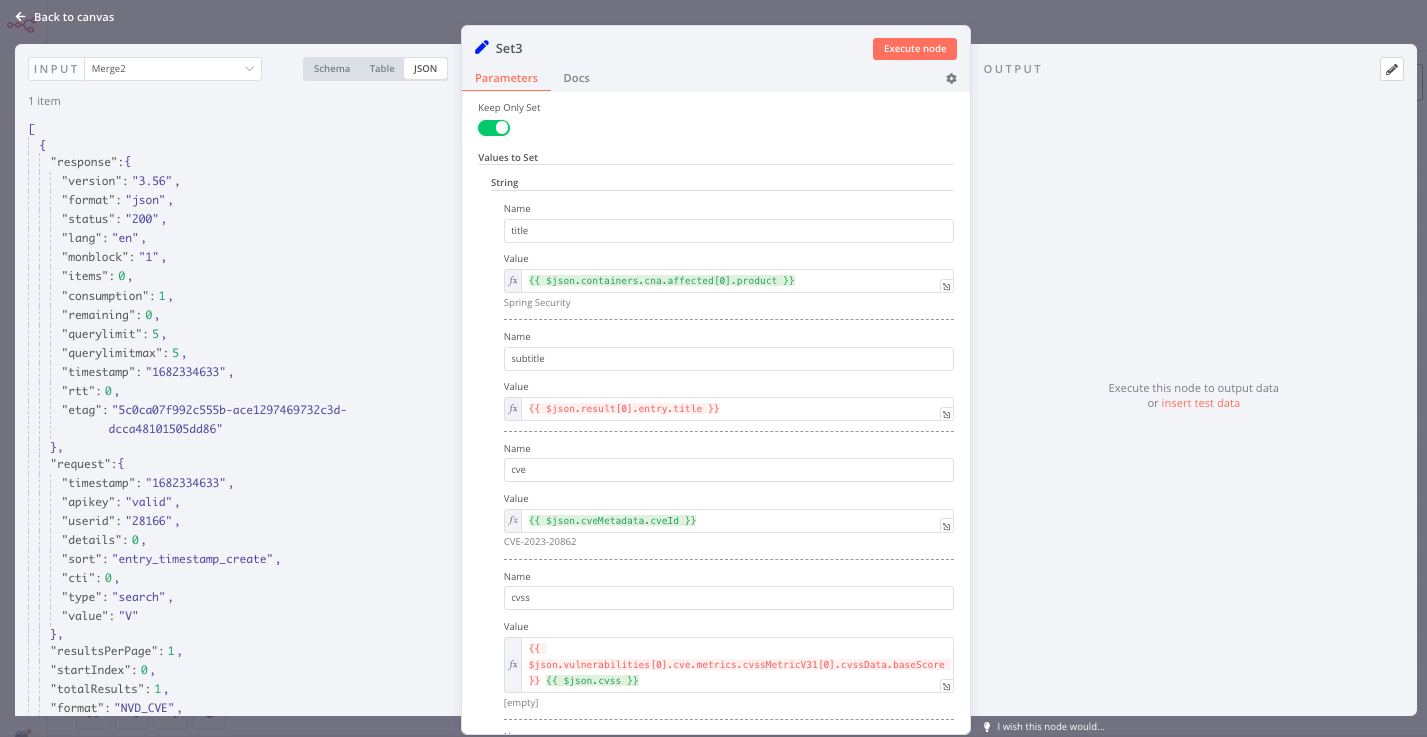Click the "lang": "en" line

tap(104, 238)
